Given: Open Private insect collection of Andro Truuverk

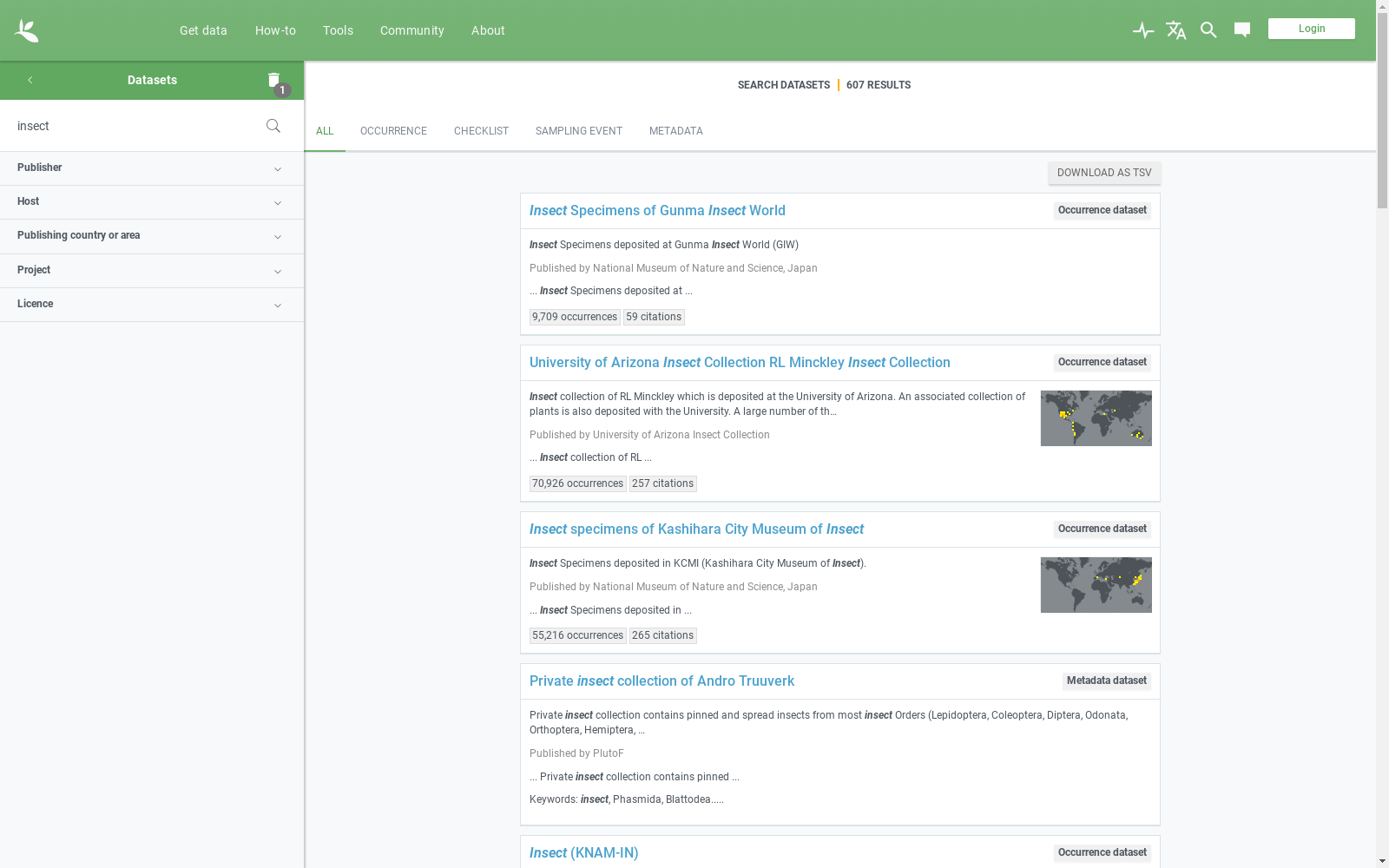Looking at the screenshot, I should coord(662,681).
